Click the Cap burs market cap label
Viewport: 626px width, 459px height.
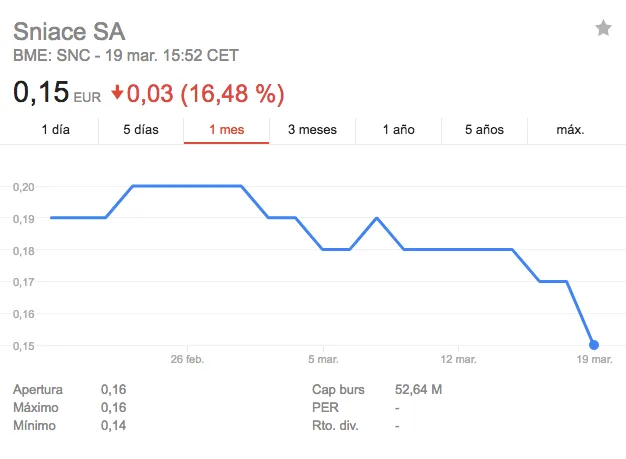(339, 389)
